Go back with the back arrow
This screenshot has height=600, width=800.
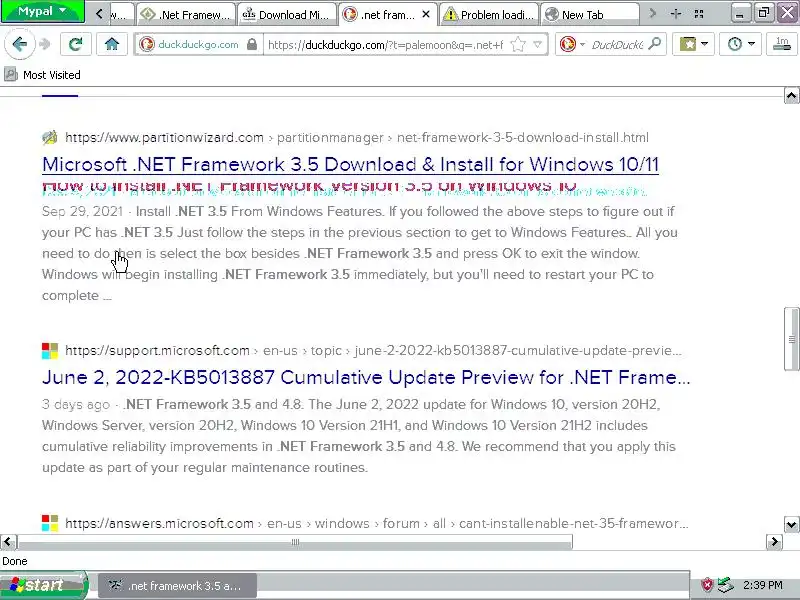pos(19,44)
